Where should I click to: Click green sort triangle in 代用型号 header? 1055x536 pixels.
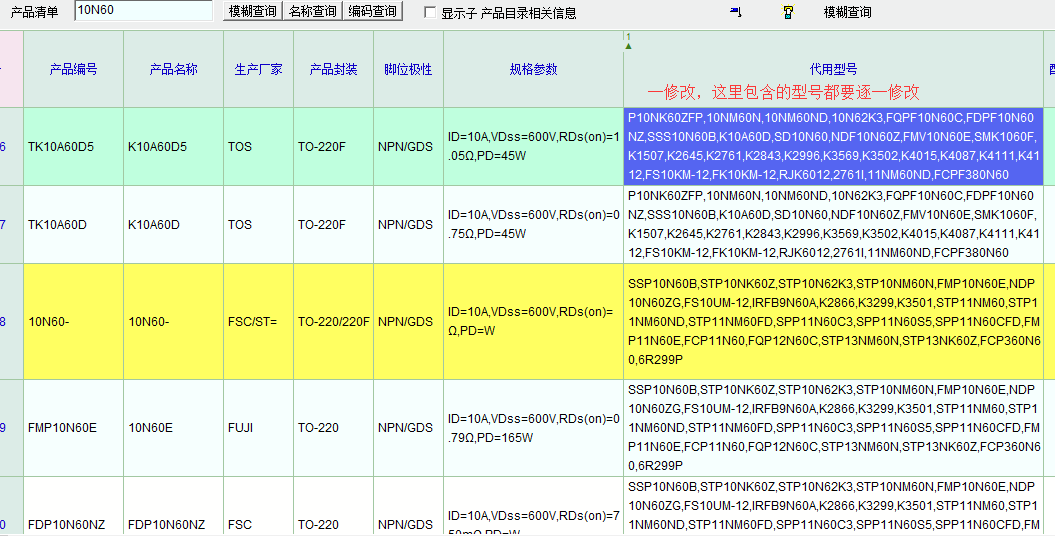[628, 46]
